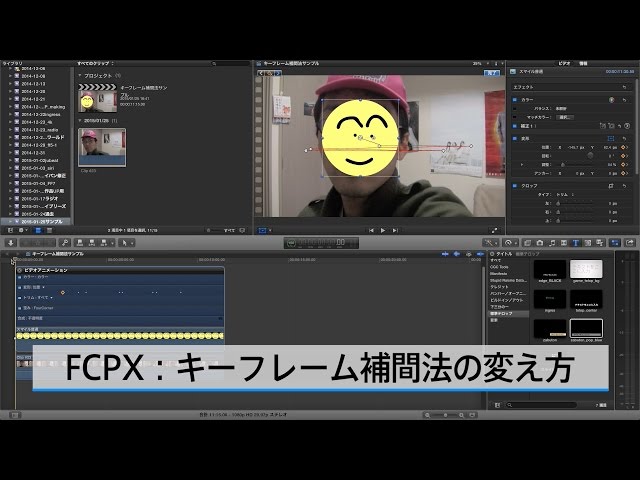Show the Photos browser camera icon

pos(540,243)
